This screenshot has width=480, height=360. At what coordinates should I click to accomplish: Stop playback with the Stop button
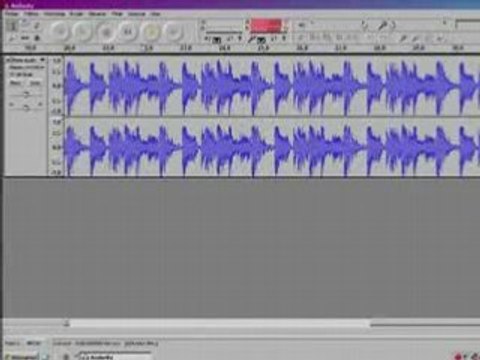(151, 32)
